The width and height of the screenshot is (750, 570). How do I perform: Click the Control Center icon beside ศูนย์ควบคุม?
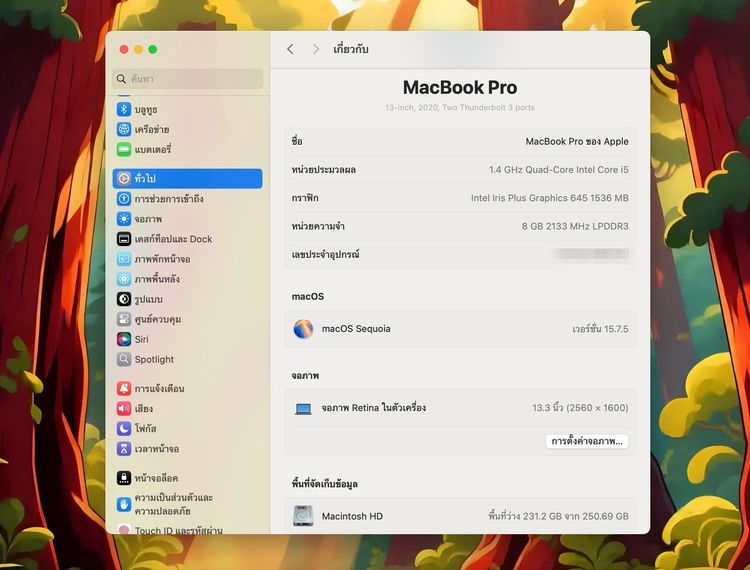pyautogui.click(x=124, y=319)
